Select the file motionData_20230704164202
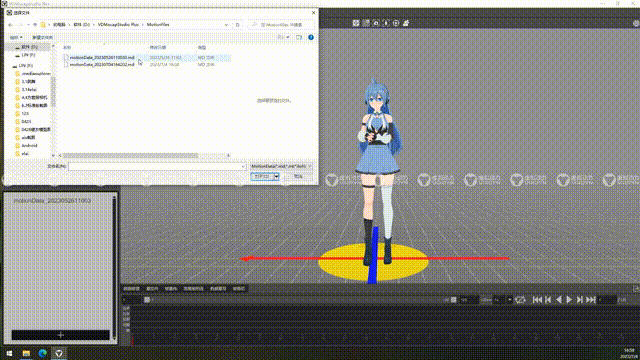This screenshot has height=360, width=640. (x=102, y=64)
